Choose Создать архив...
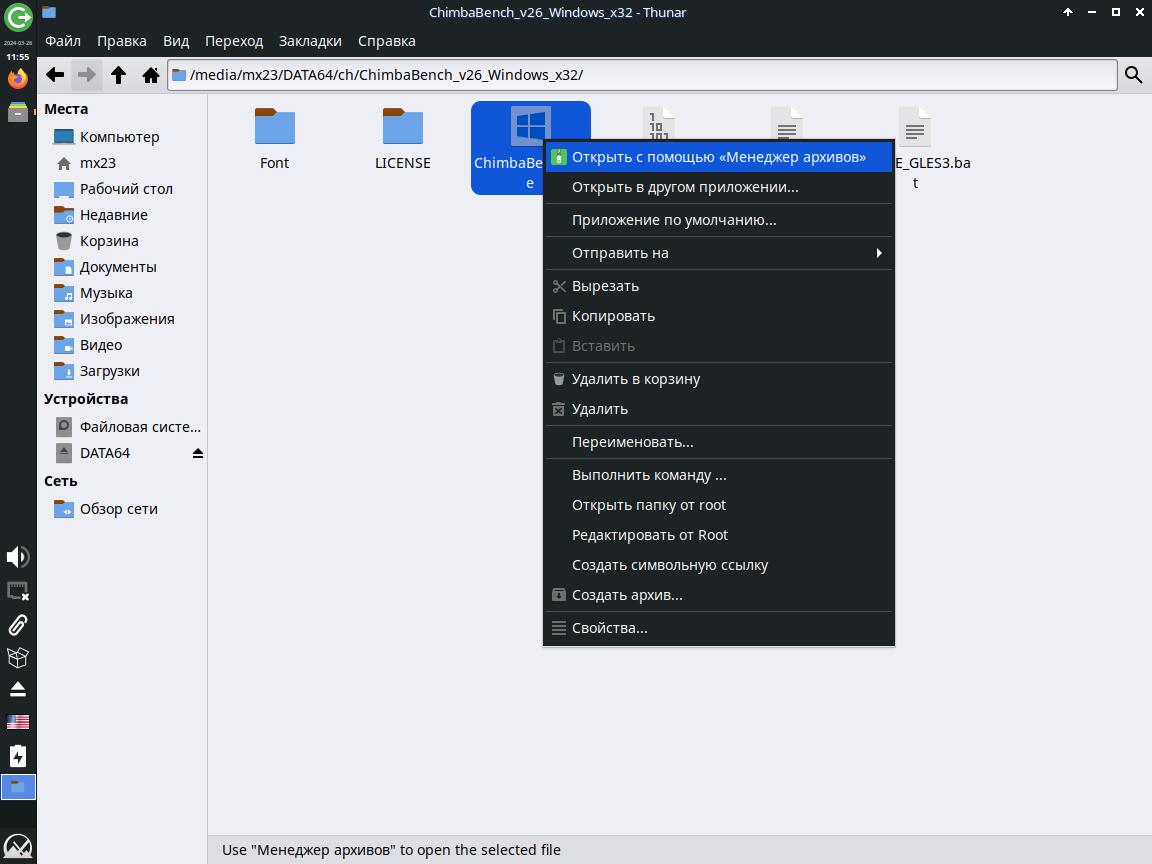The image size is (1152, 864). (719, 596)
